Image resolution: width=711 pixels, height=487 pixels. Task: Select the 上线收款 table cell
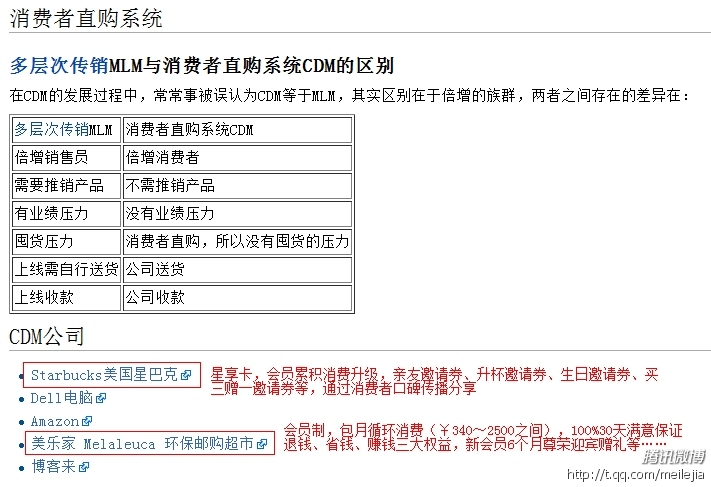coord(67,297)
